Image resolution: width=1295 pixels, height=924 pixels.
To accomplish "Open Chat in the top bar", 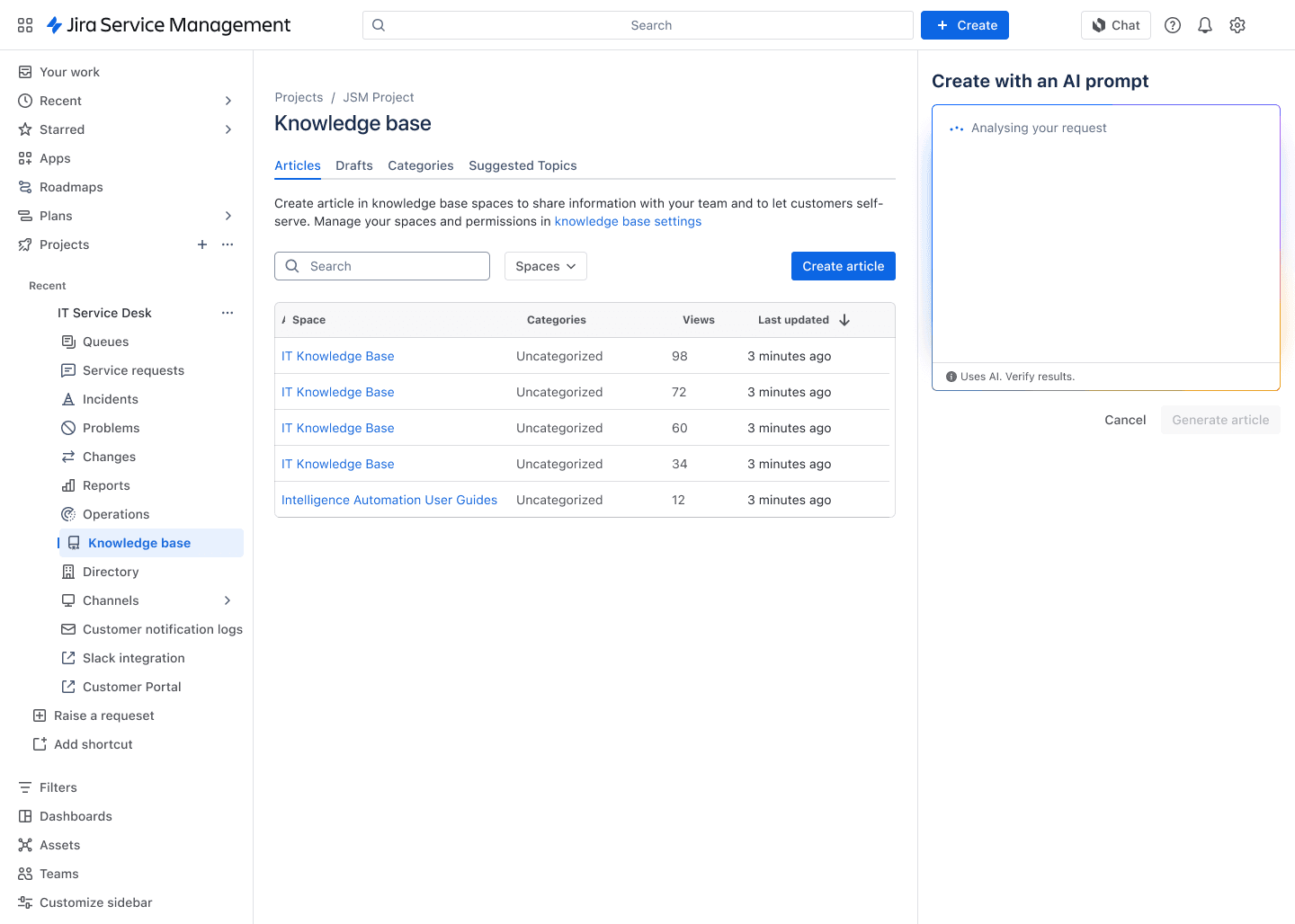I will click(1116, 25).
